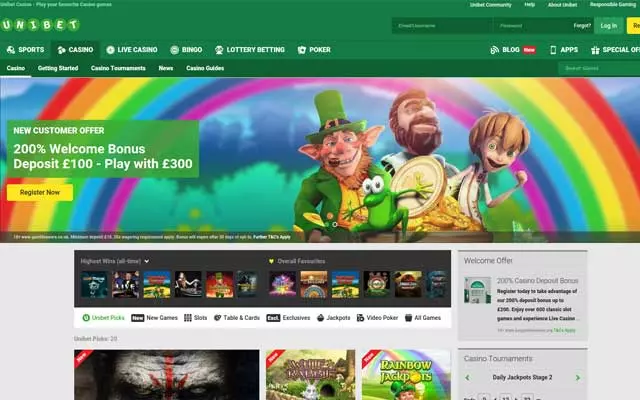Go to Live Casino

(x=131, y=49)
